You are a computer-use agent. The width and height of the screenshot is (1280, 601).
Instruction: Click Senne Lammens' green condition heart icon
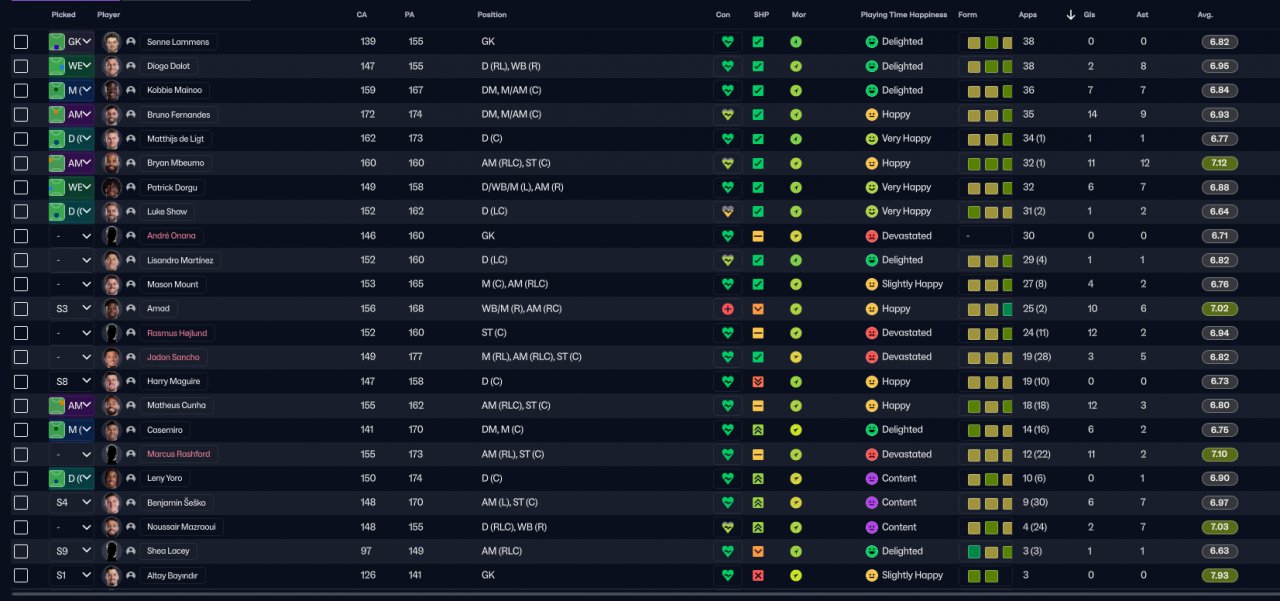pyautogui.click(x=727, y=42)
